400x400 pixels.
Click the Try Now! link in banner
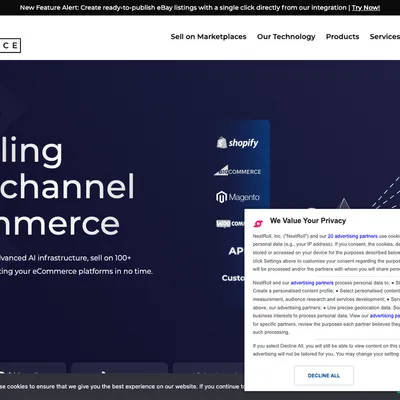tap(366, 7)
